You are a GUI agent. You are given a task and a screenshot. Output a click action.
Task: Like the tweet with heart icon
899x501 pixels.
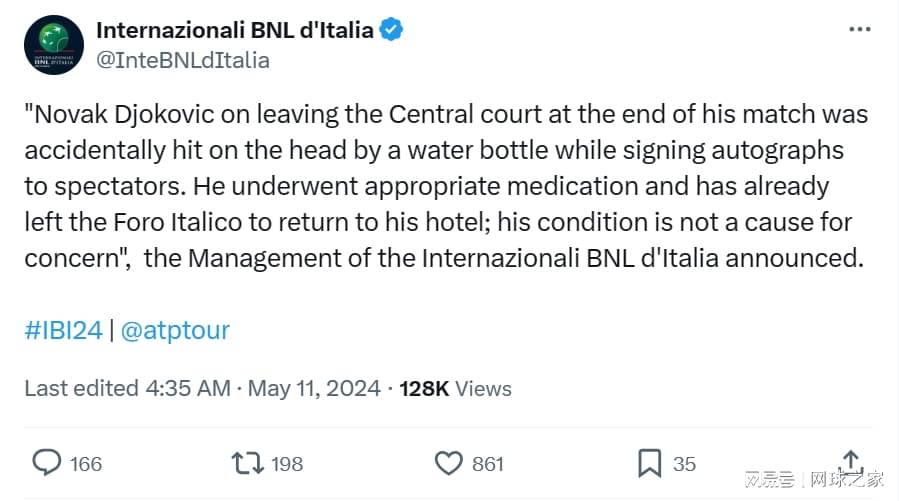(x=448, y=463)
